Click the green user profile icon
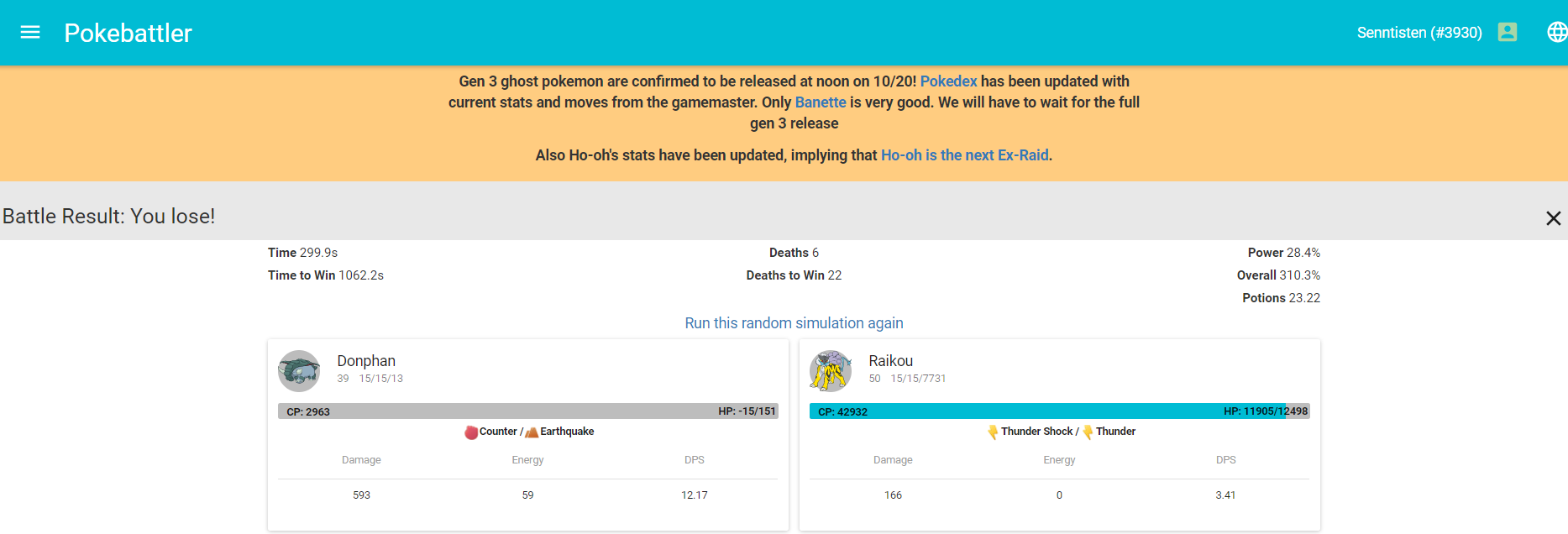1568x534 pixels. coord(1508,32)
